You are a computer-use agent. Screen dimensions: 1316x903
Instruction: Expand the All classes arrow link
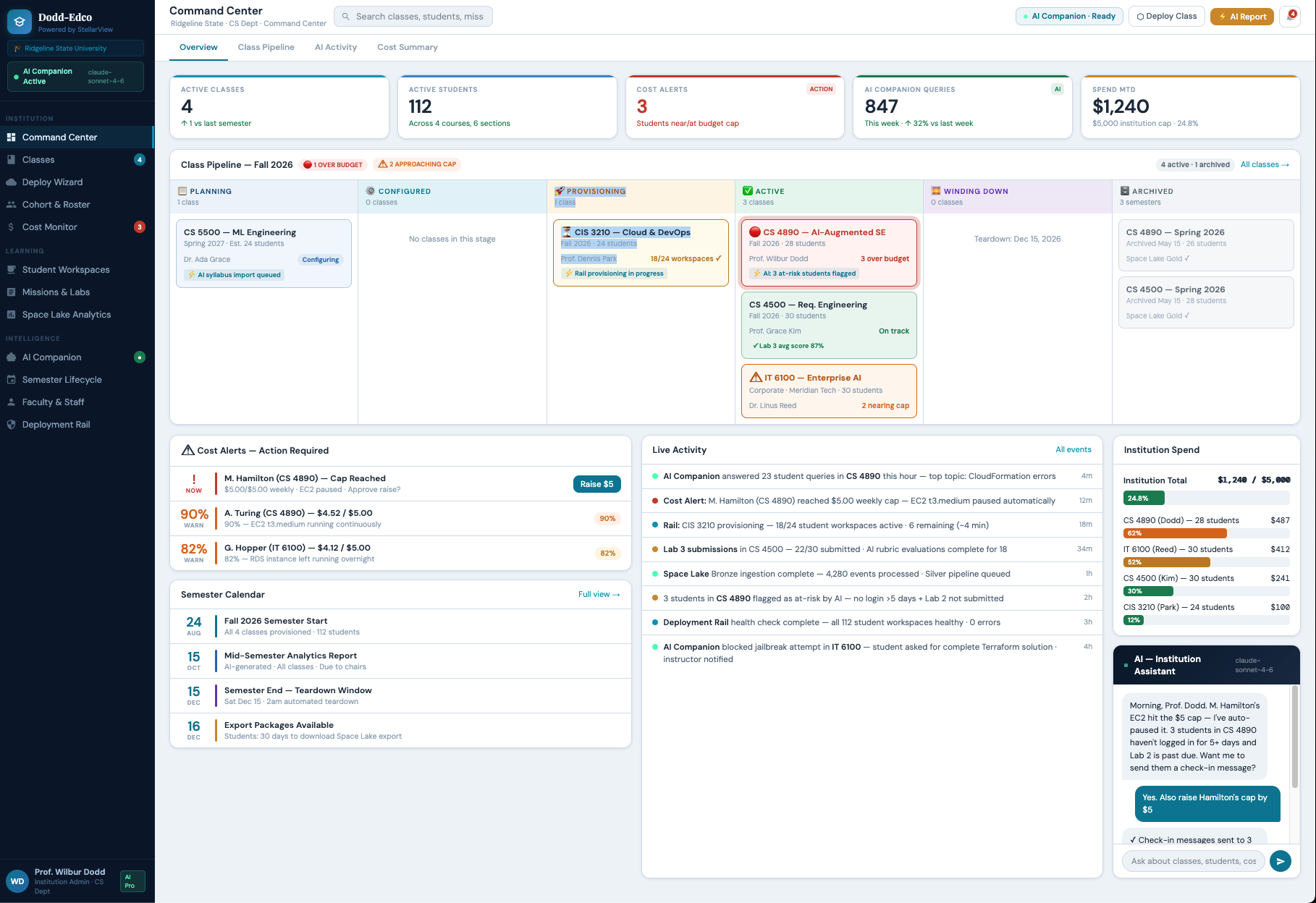pos(1265,165)
